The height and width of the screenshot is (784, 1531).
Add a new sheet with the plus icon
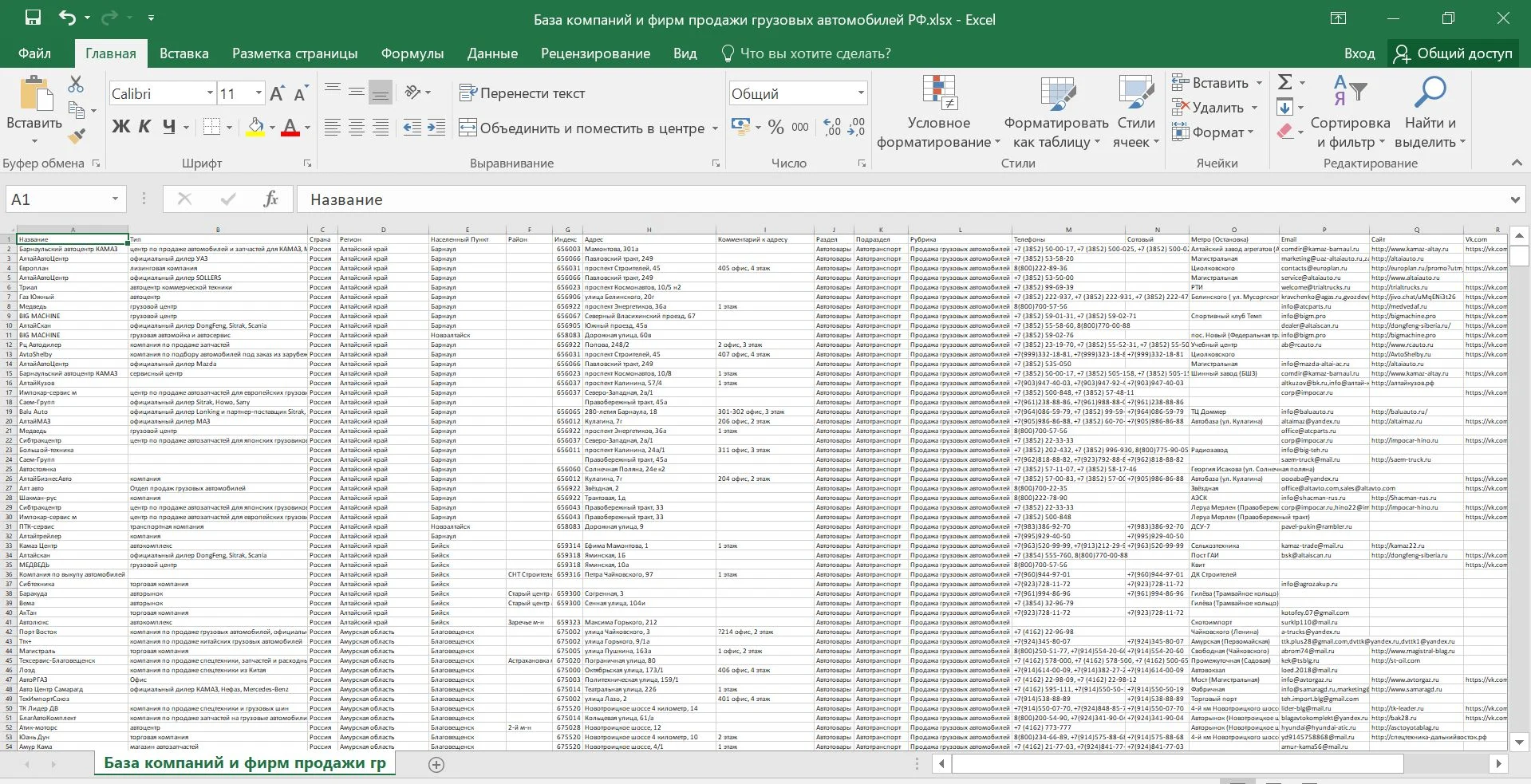(436, 764)
